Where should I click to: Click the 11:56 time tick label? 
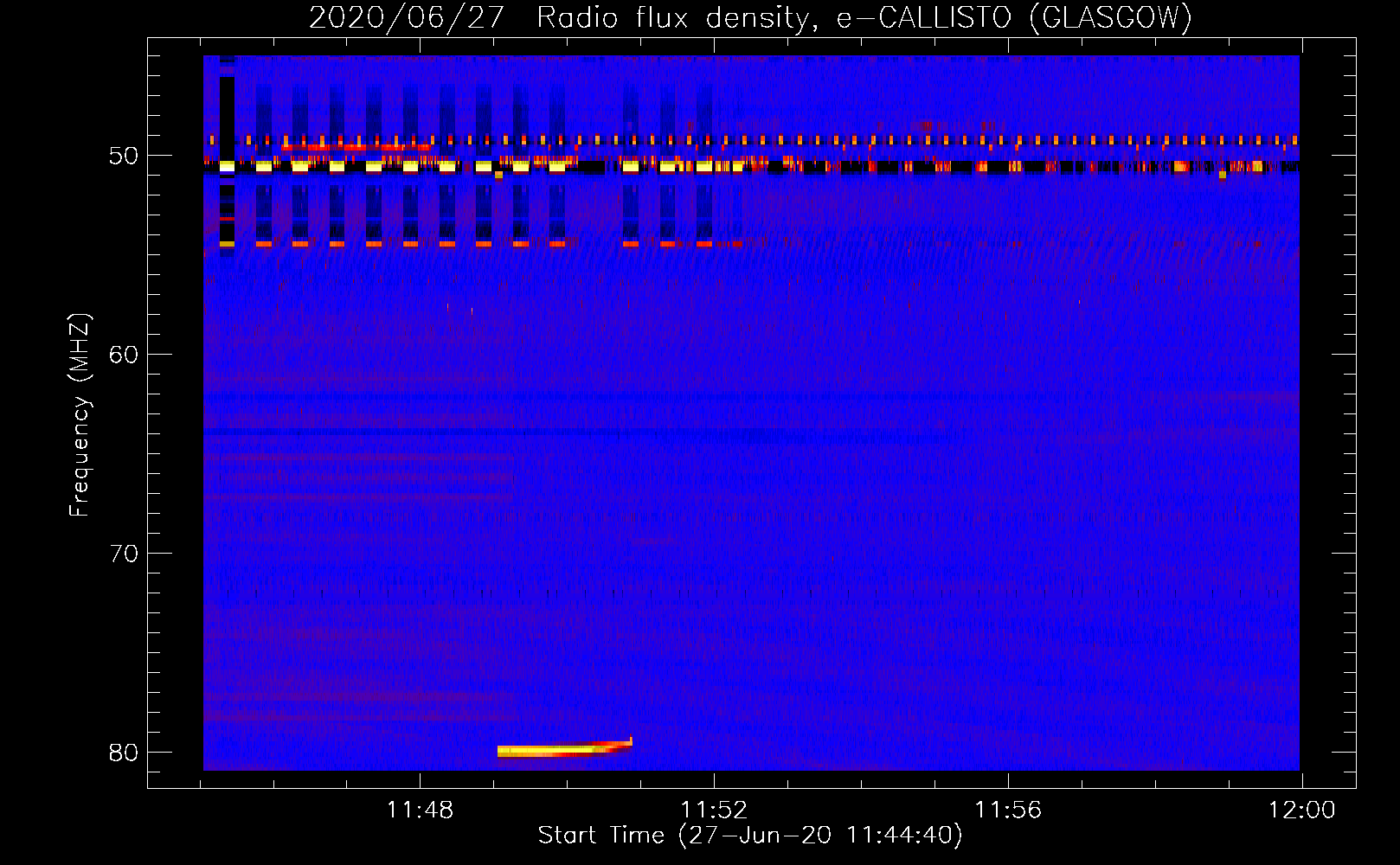click(x=1008, y=811)
